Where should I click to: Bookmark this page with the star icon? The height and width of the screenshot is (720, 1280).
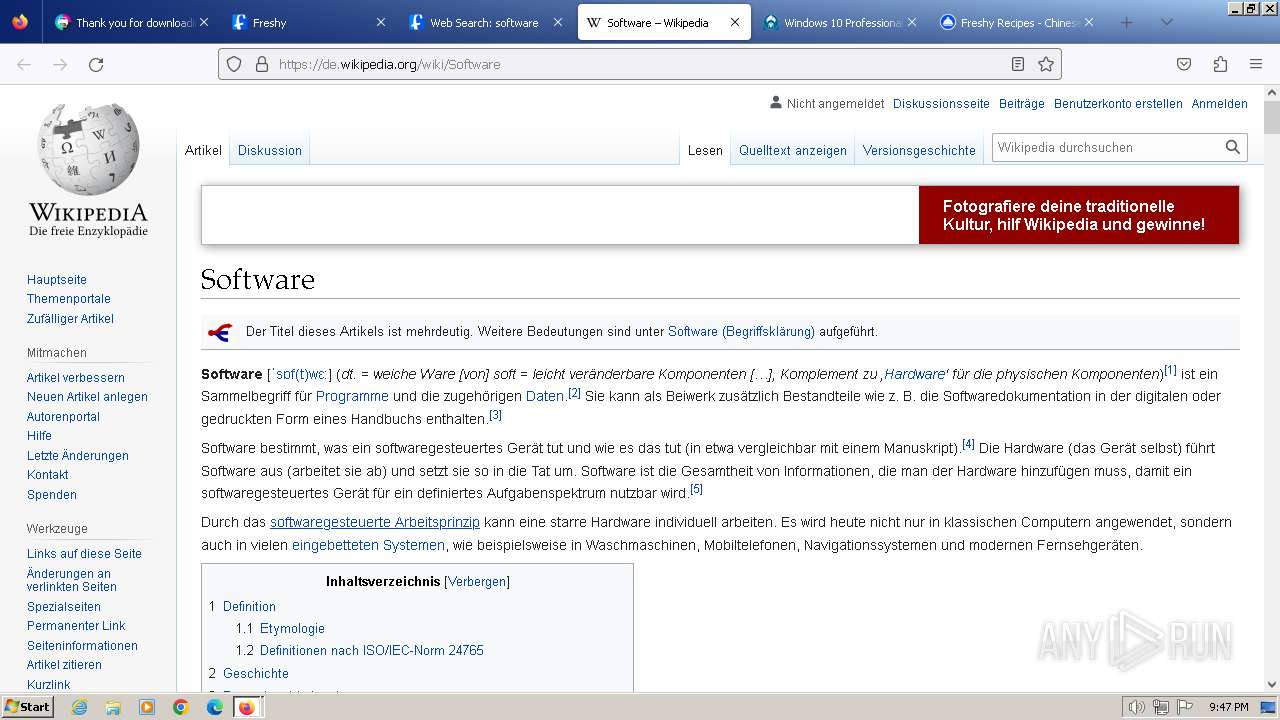(1046, 64)
